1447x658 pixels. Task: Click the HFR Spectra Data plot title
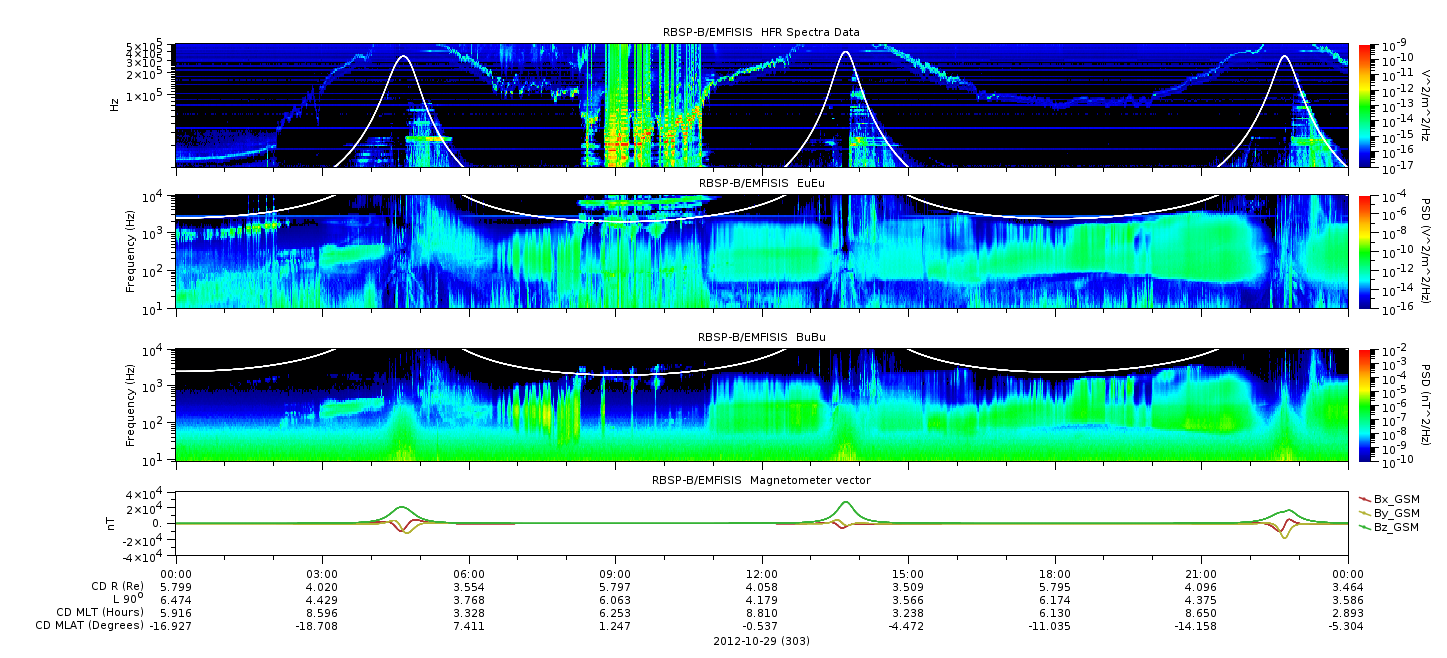click(x=761, y=32)
